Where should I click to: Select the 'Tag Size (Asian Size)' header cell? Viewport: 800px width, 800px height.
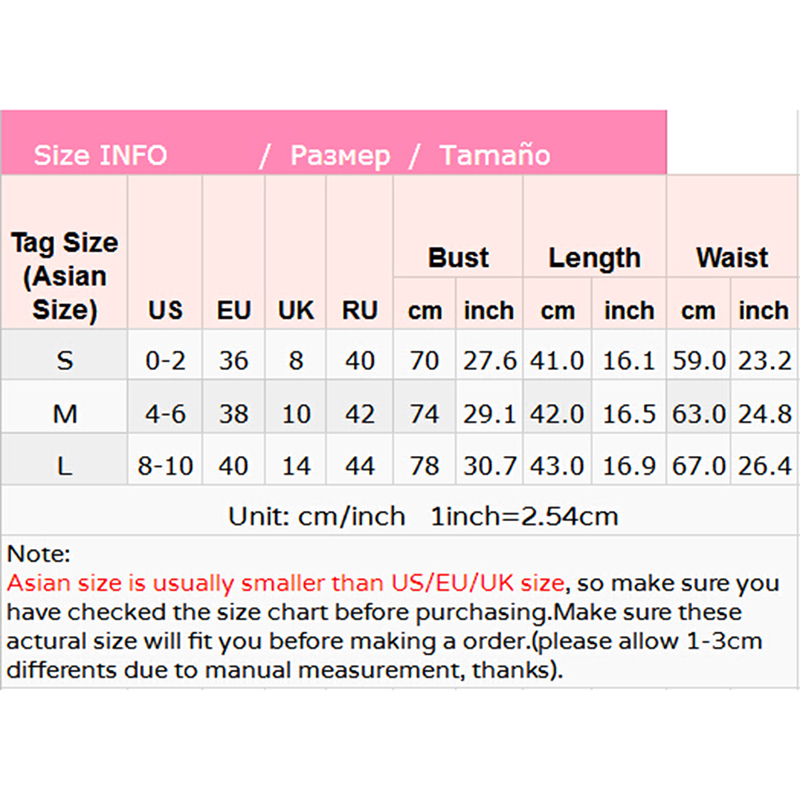coord(64,275)
